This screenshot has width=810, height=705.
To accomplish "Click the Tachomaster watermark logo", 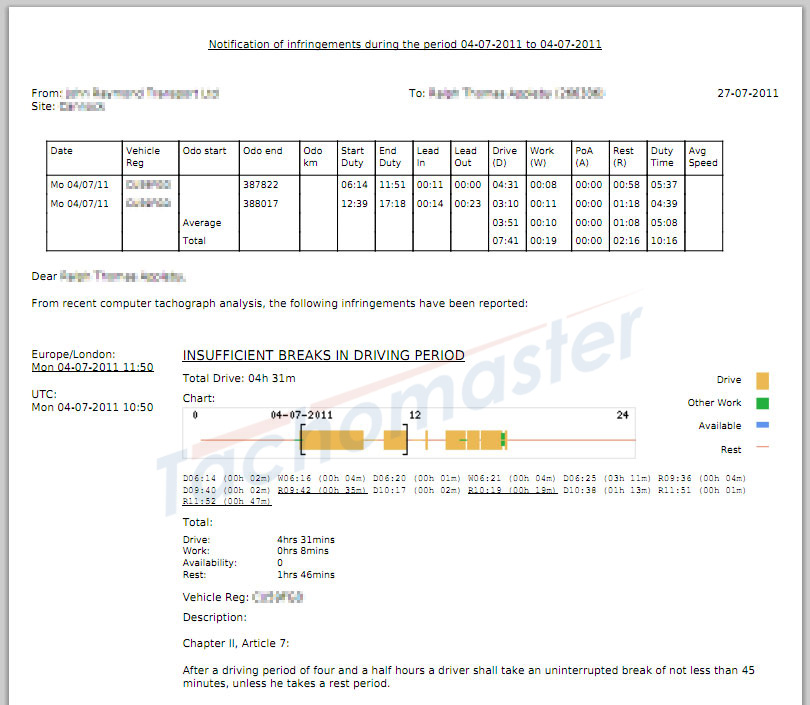I will [x=400, y=400].
